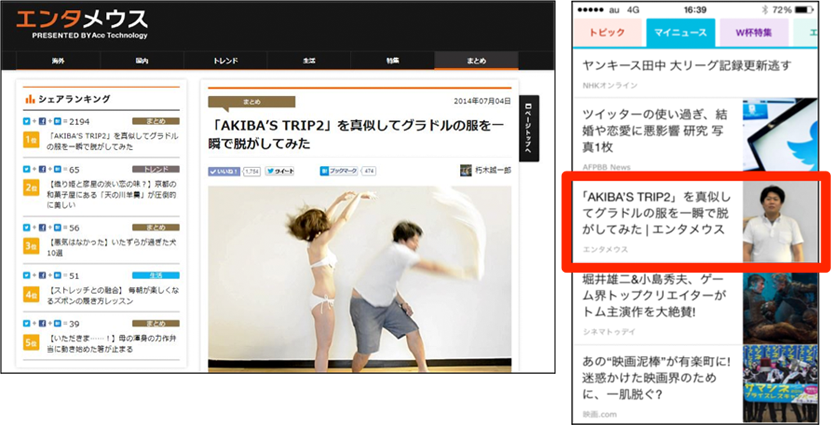Click the phone battery icon in the status bar

pyautogui.click(x=804, y=10)
